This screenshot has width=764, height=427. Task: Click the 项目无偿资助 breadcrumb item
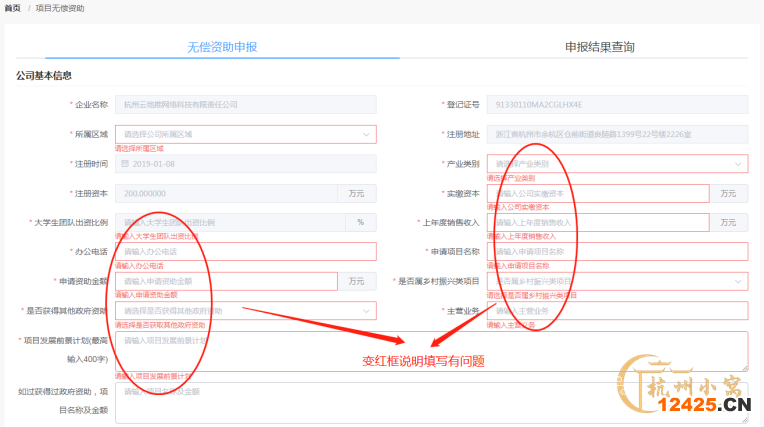[x=60, y=7]
